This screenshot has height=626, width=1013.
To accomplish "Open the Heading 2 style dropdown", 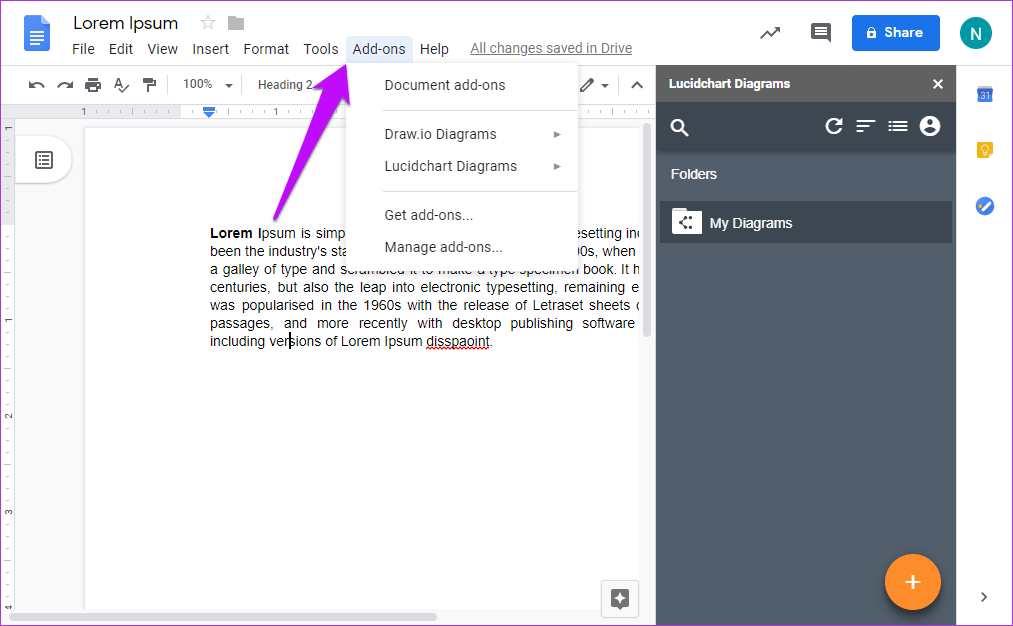I will [285, 85].
